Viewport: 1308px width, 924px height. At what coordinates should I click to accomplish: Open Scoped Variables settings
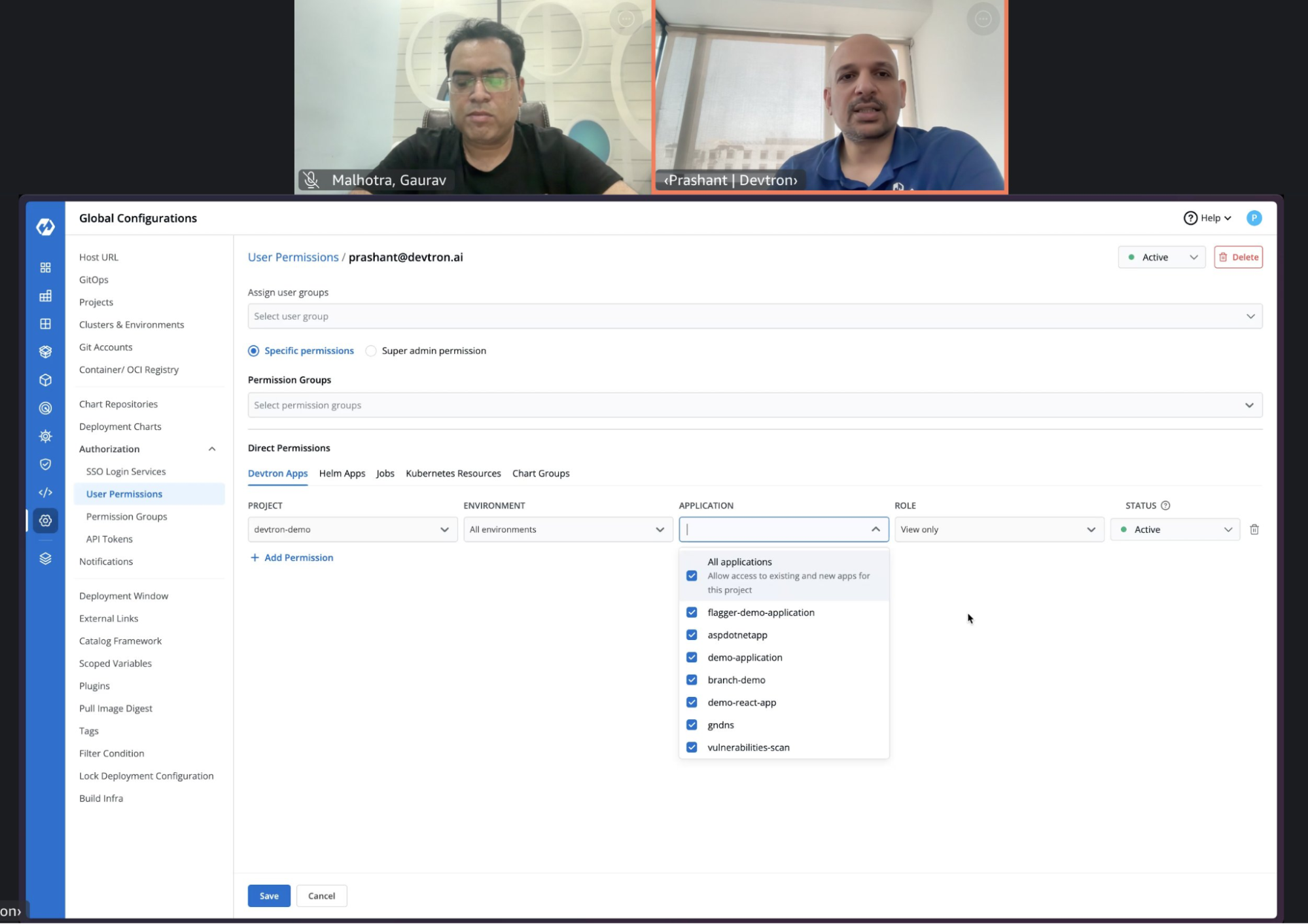coord(115,664)
